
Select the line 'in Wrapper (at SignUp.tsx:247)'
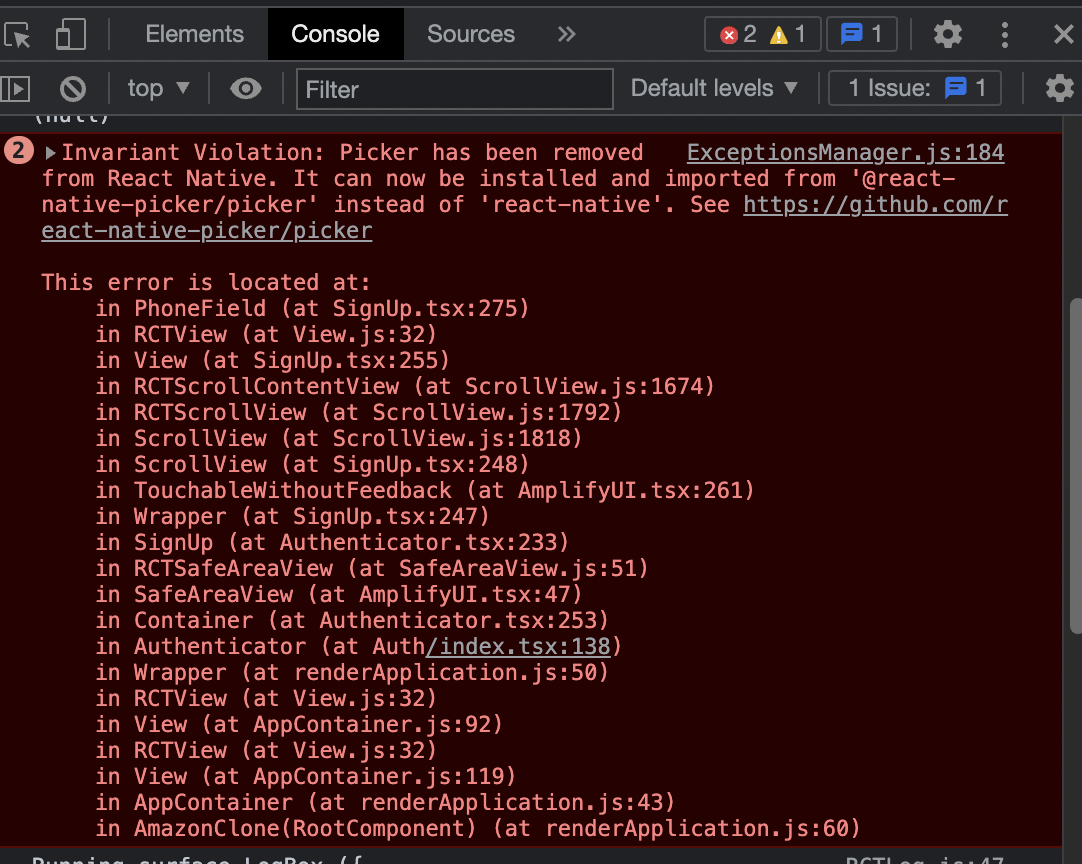tap(293, 517)
